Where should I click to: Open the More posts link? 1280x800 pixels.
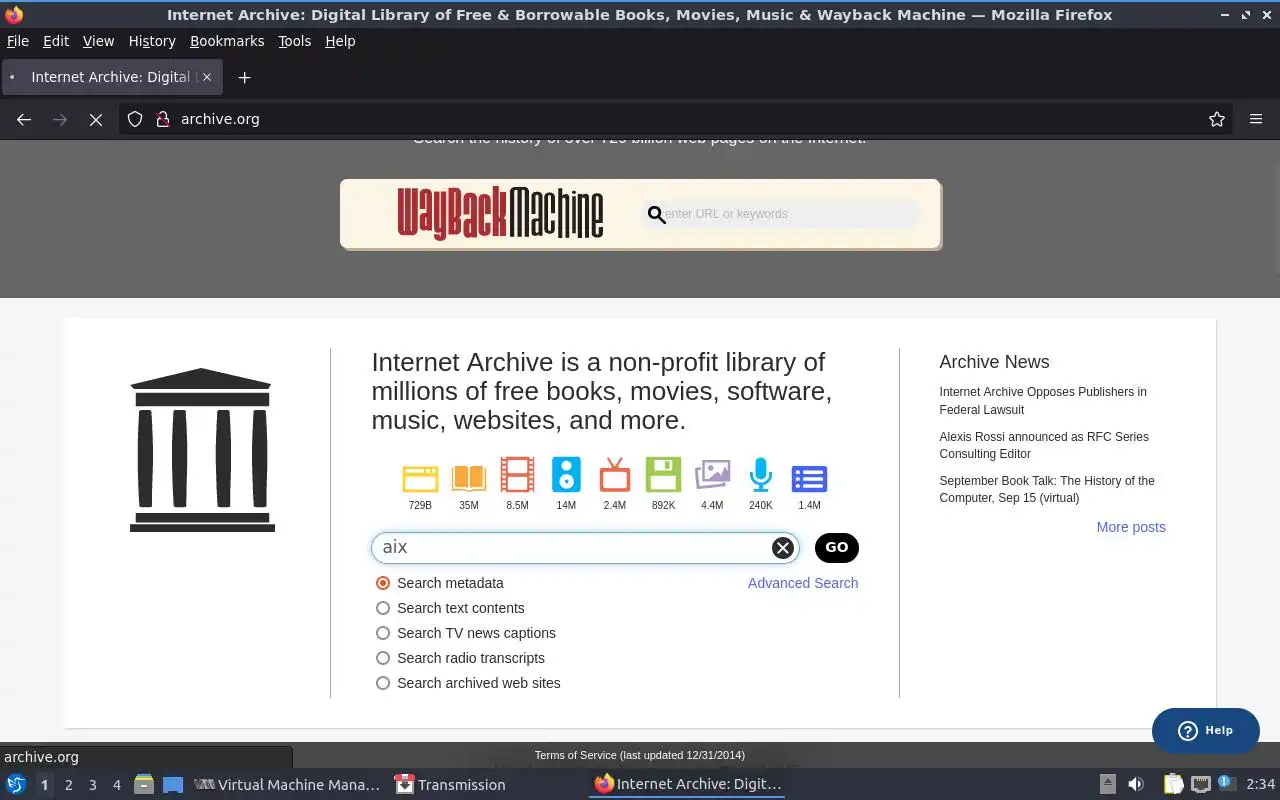coord(1131,527)
